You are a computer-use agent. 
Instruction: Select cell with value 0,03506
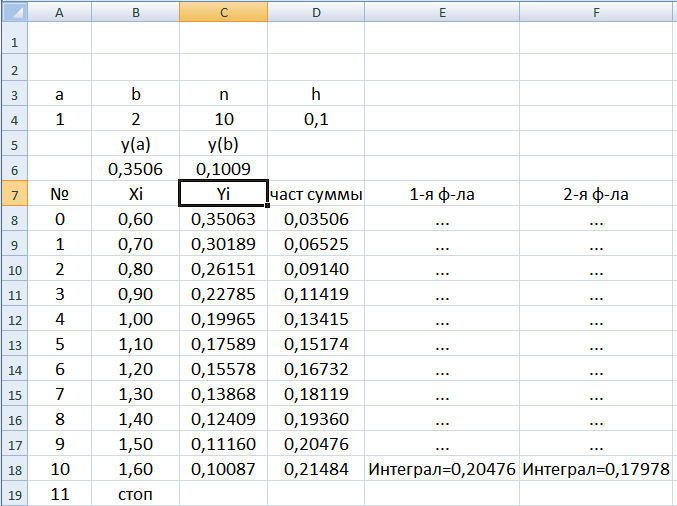click(316, 219)
